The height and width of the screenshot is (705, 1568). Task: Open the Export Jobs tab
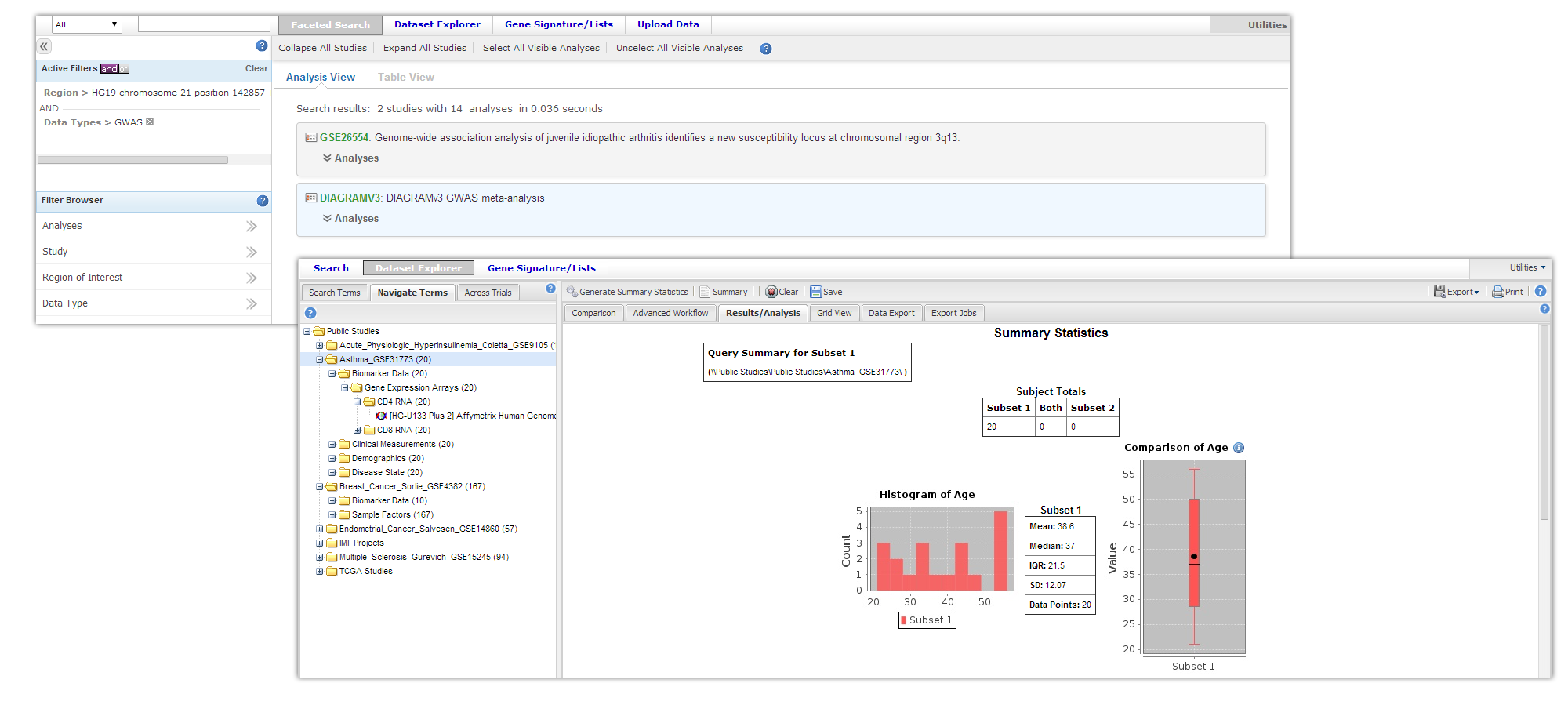[x=954, y=313]
